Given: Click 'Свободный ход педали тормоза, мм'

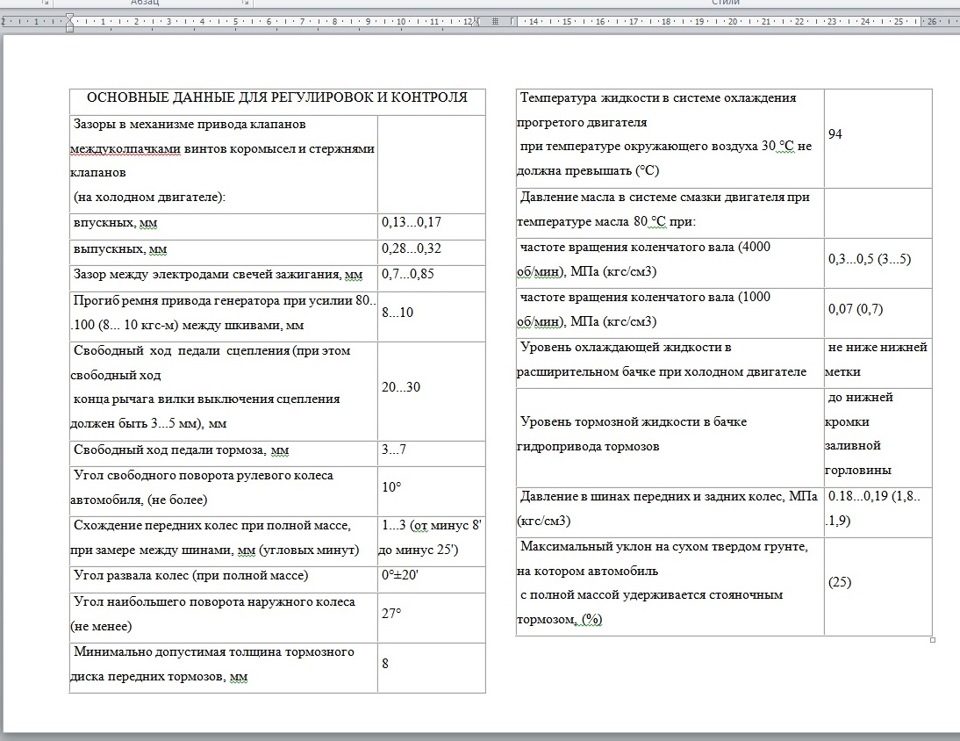Looking at the screenshot, I should point(181,450).
